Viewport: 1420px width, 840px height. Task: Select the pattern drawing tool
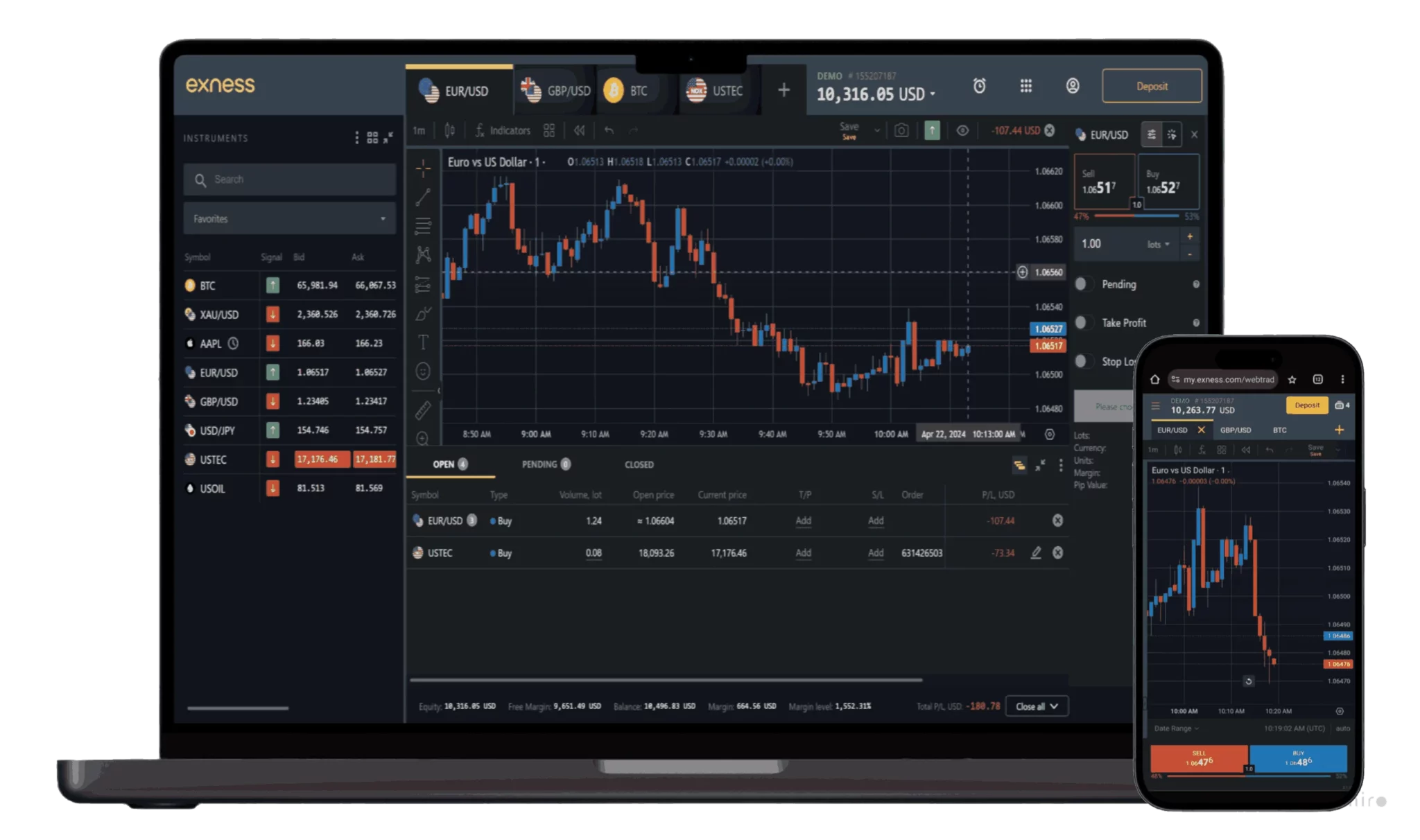[x=423, y=255]
